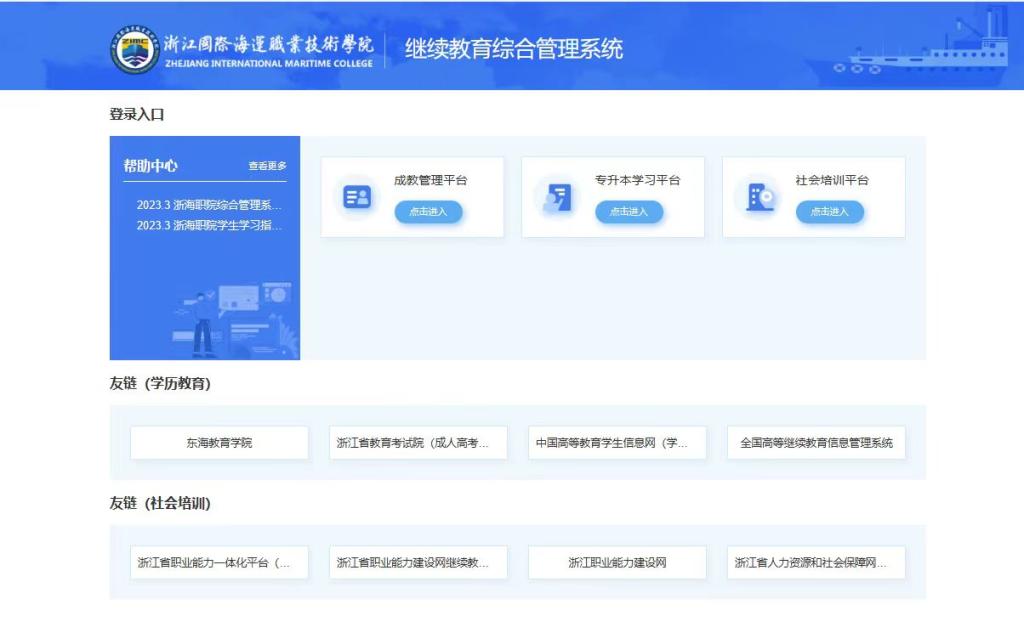Click the ZIMC college logo emblem
This screenshot has width=1024, height=627.
click(135, 50)
